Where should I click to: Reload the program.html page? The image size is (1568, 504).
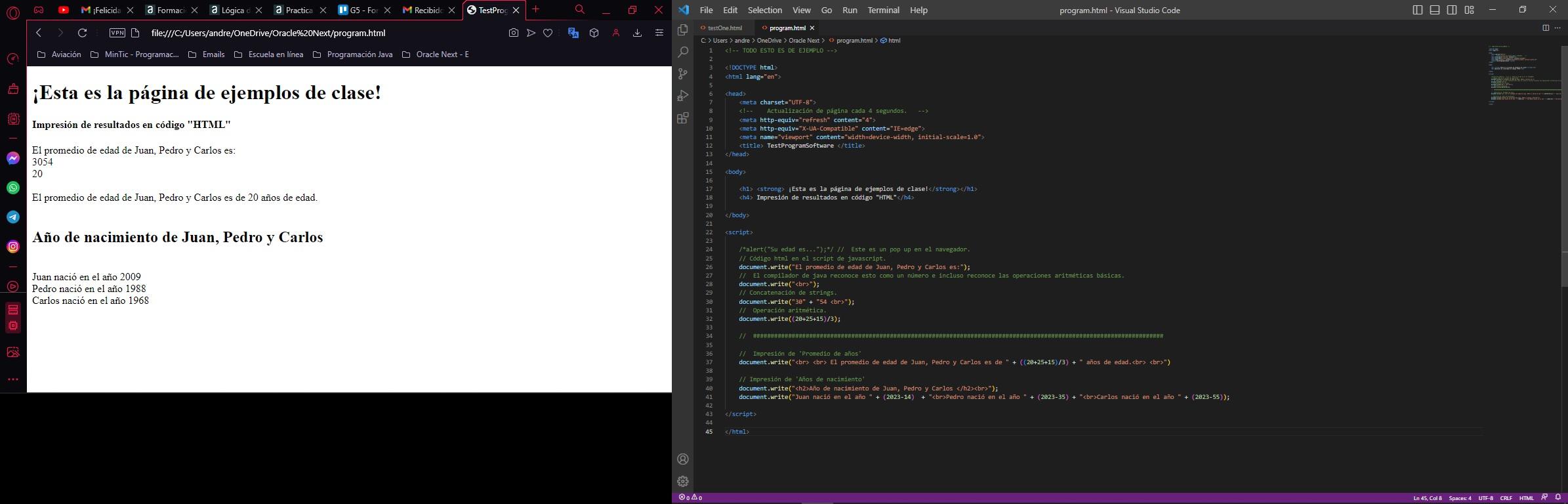tap(82, 33)
